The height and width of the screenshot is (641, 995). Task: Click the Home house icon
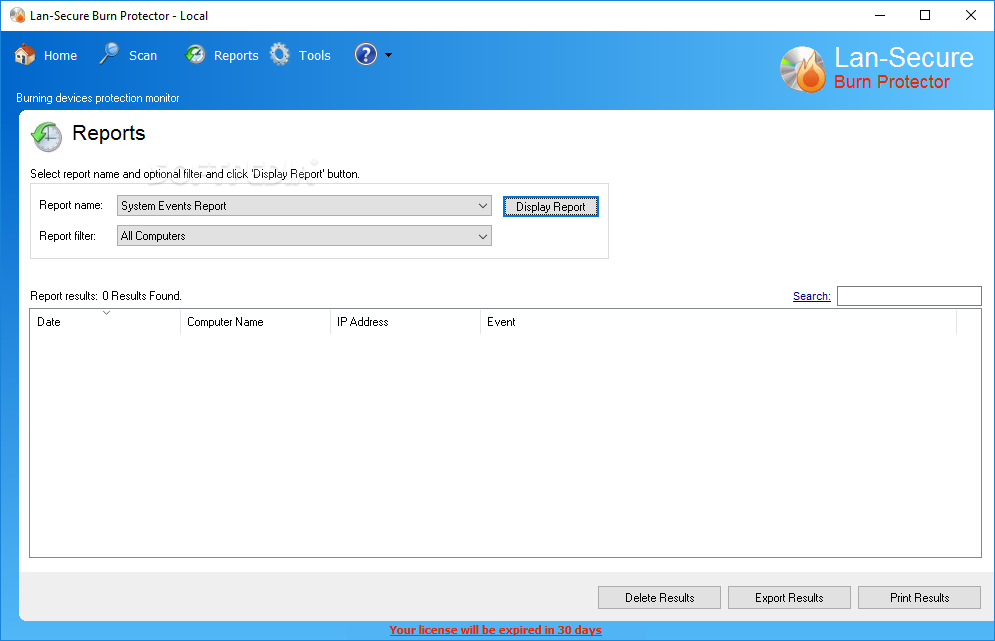point(25,55)
